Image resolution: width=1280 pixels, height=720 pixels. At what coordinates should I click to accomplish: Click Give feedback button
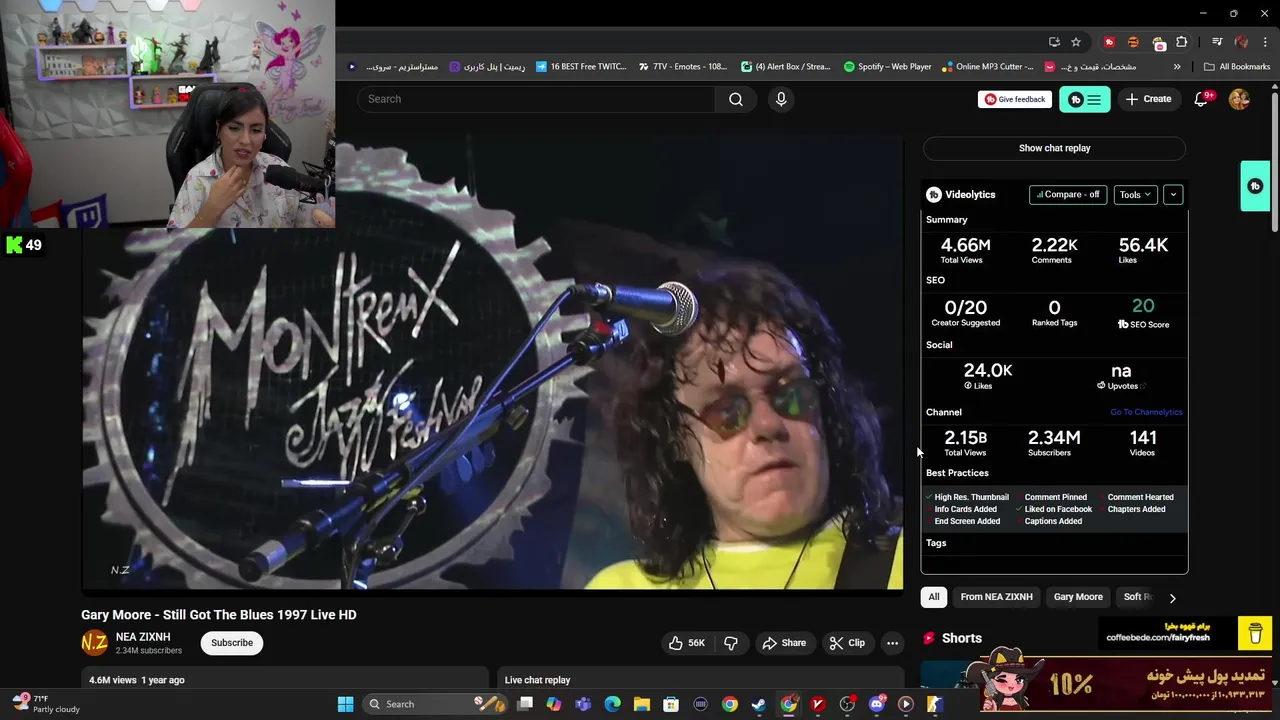pos(1014,99)
